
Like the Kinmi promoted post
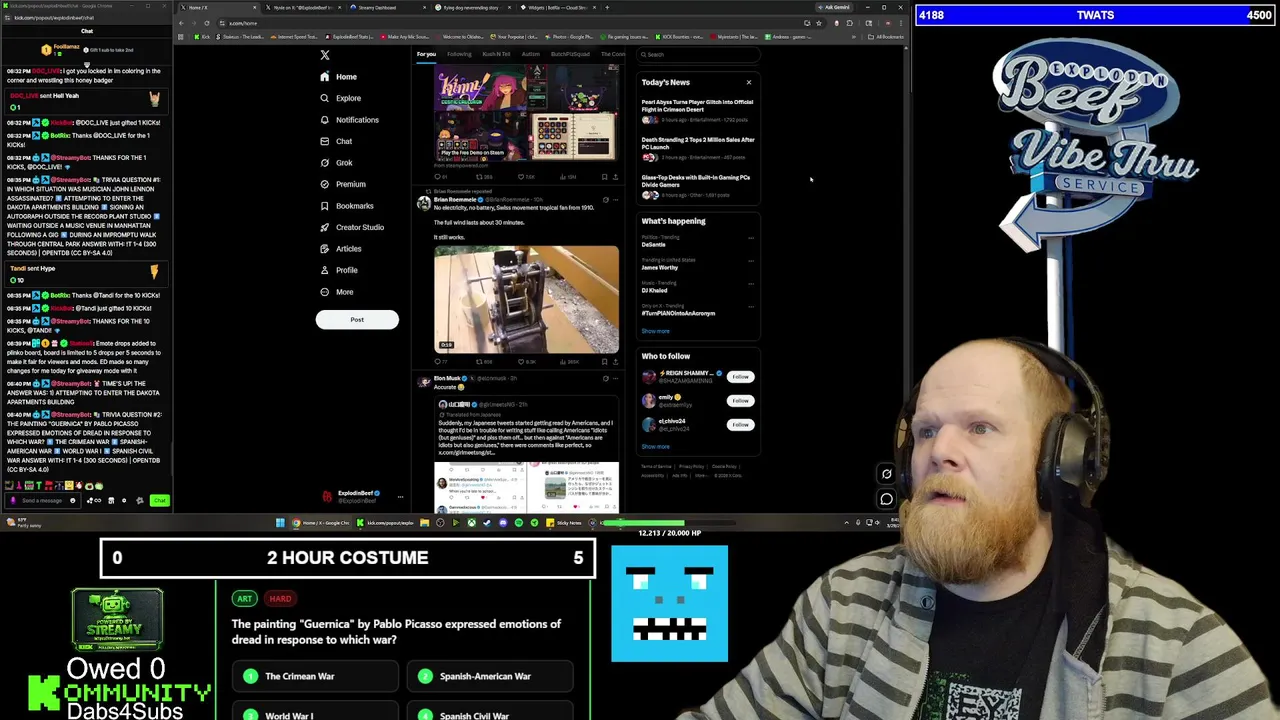point(523,177)
